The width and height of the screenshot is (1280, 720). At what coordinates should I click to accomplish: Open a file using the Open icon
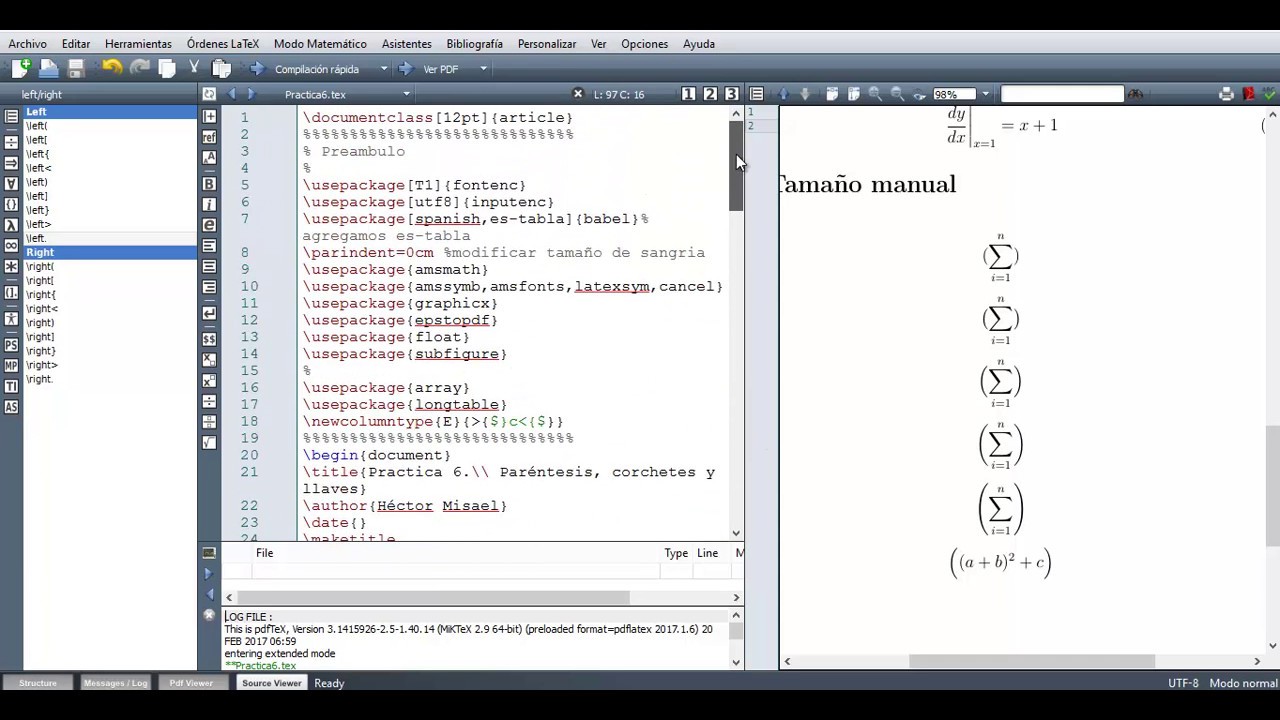(48, 68)
